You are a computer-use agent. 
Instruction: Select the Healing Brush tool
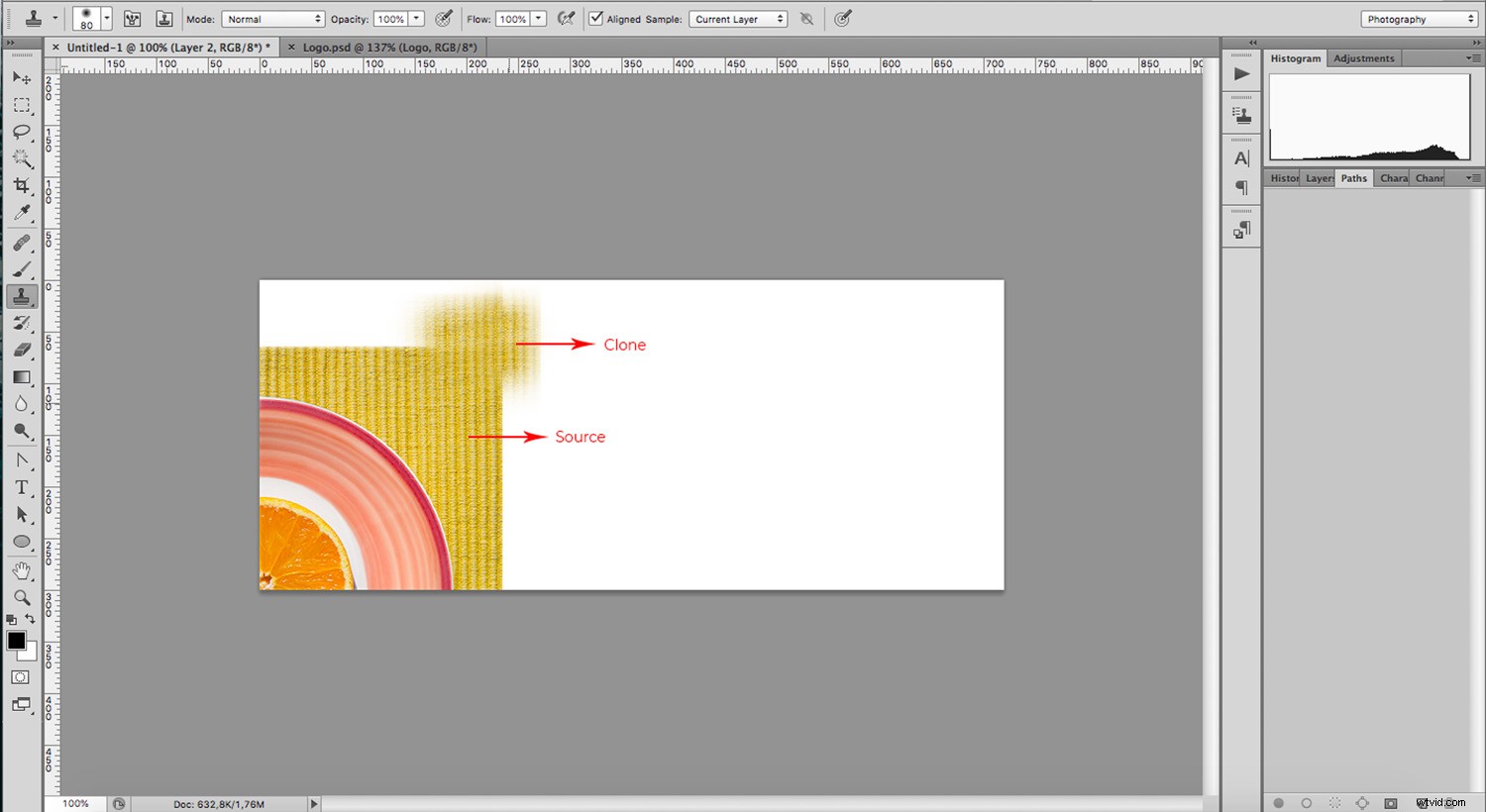tap(22, 241)
